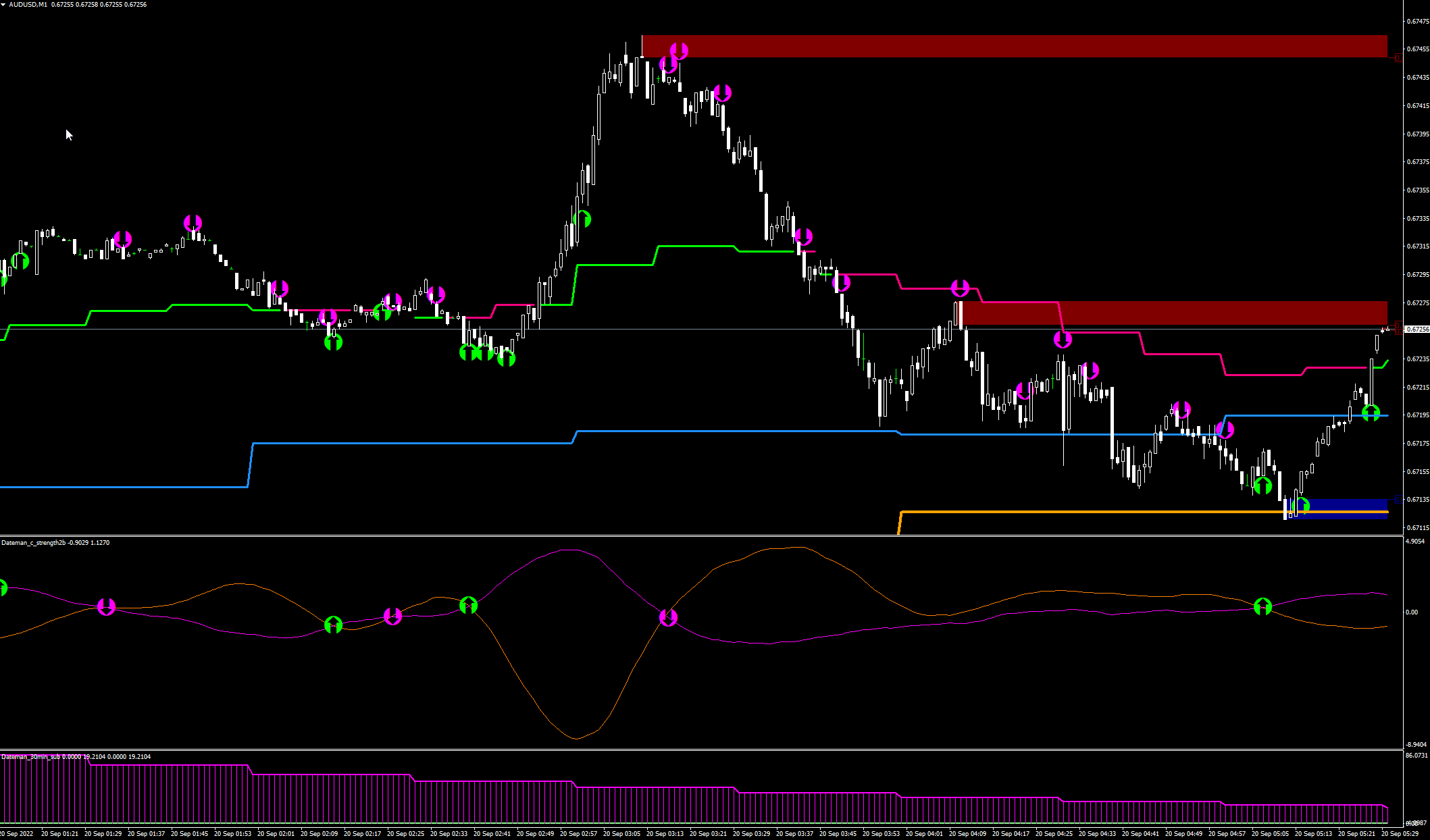The image size is (1430, 840).
Task: Click rightmost green arrow in strength indicator window
Action: [1262, 606]
